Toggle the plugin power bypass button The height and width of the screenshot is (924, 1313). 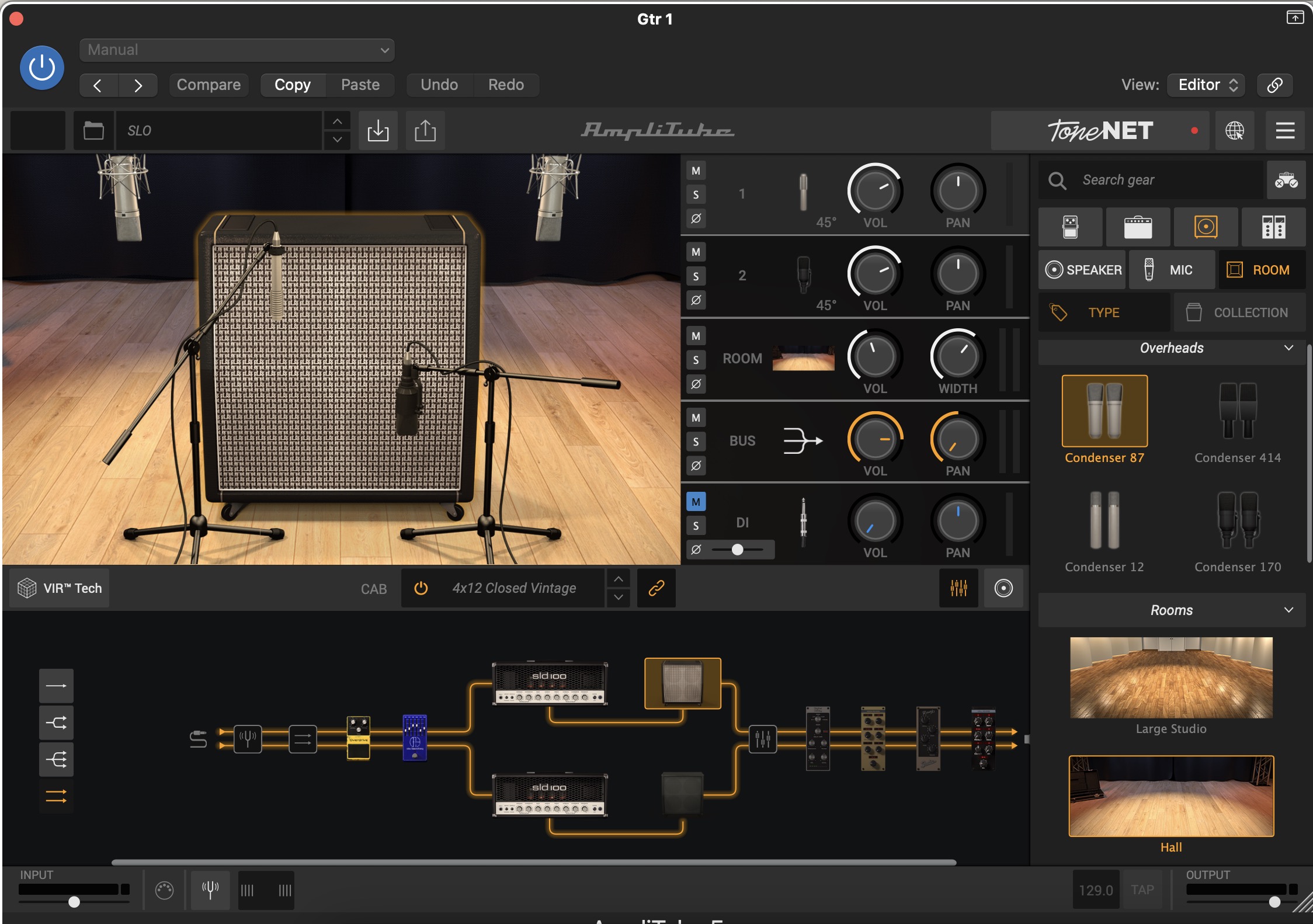pos(42,68)
